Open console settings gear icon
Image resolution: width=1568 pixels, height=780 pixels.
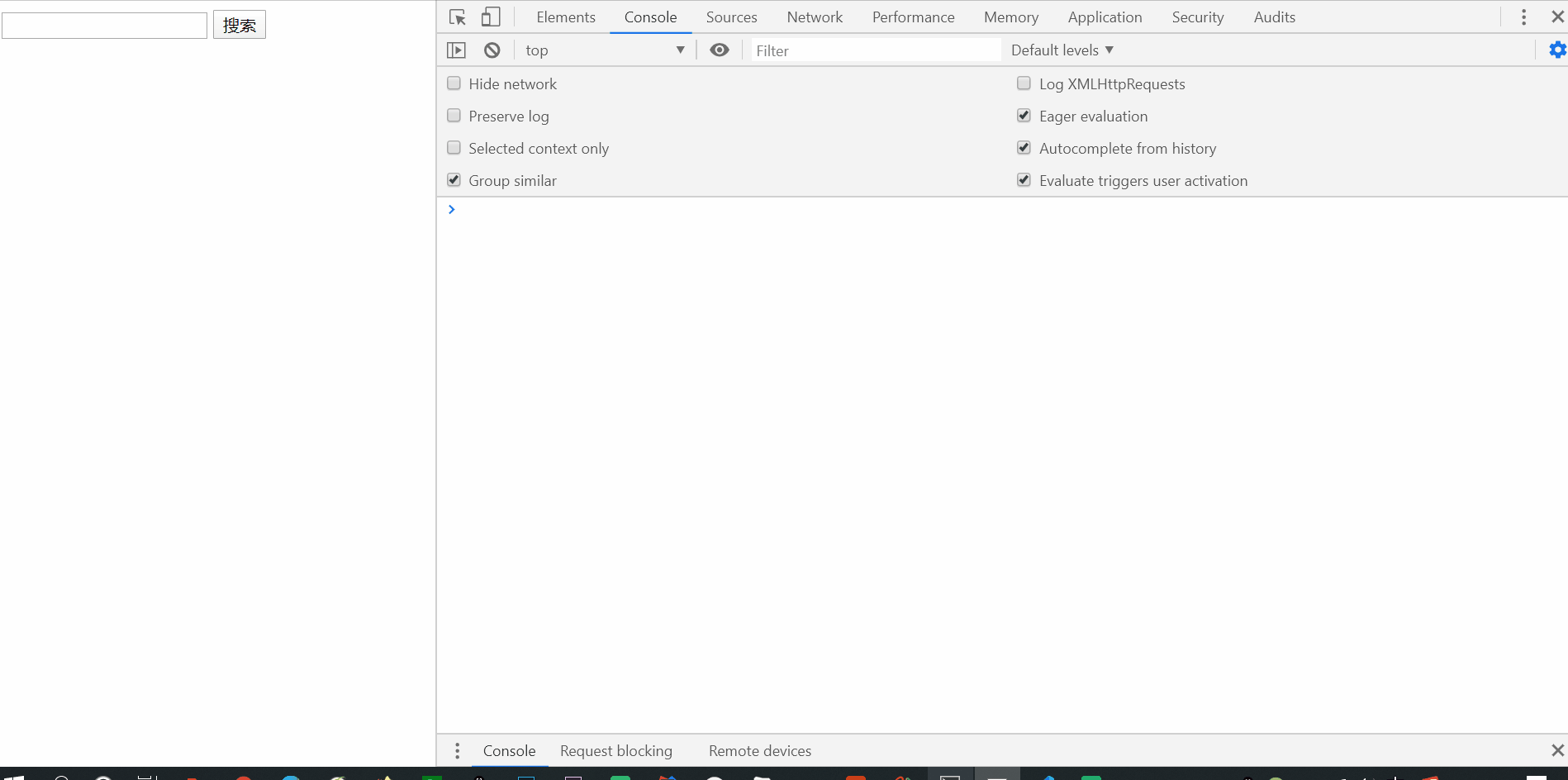point(1557,50)
